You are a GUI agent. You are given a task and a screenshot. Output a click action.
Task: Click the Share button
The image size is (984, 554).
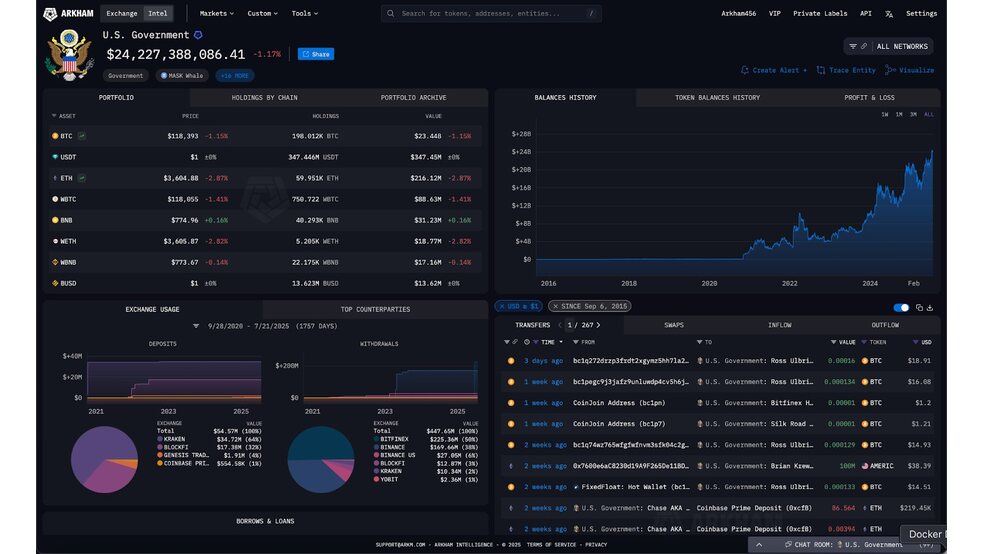coord(316,54)
